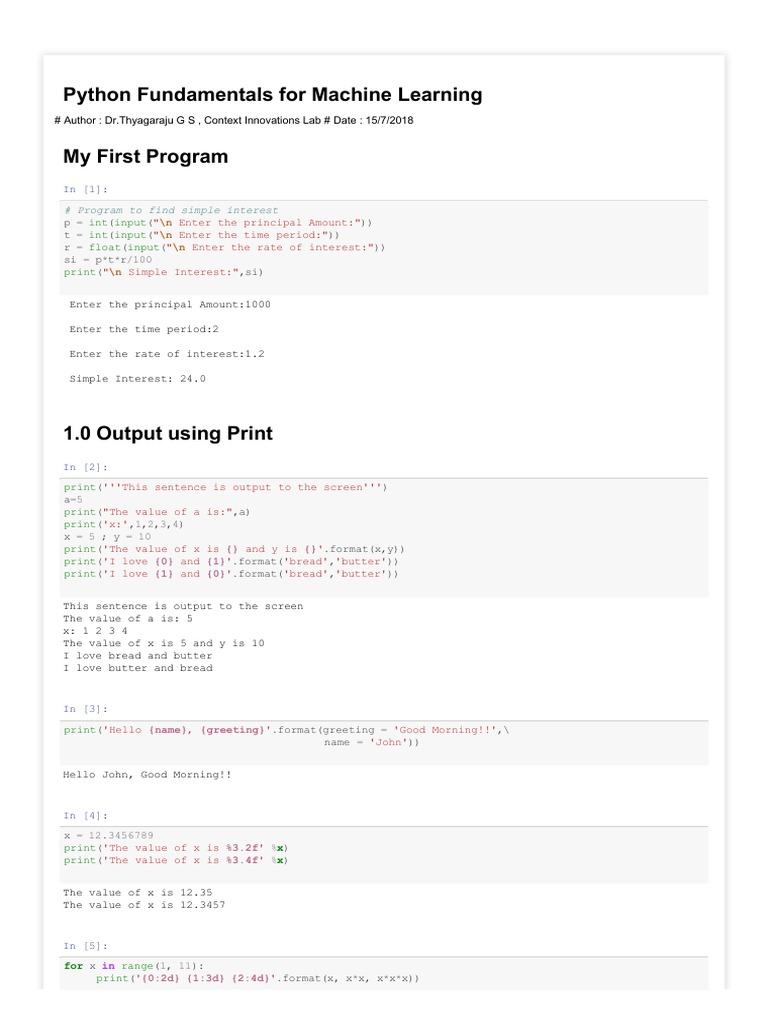Select the In [3] cell prompt
Screen dimensions: 768x1024
tap(85, 708)
